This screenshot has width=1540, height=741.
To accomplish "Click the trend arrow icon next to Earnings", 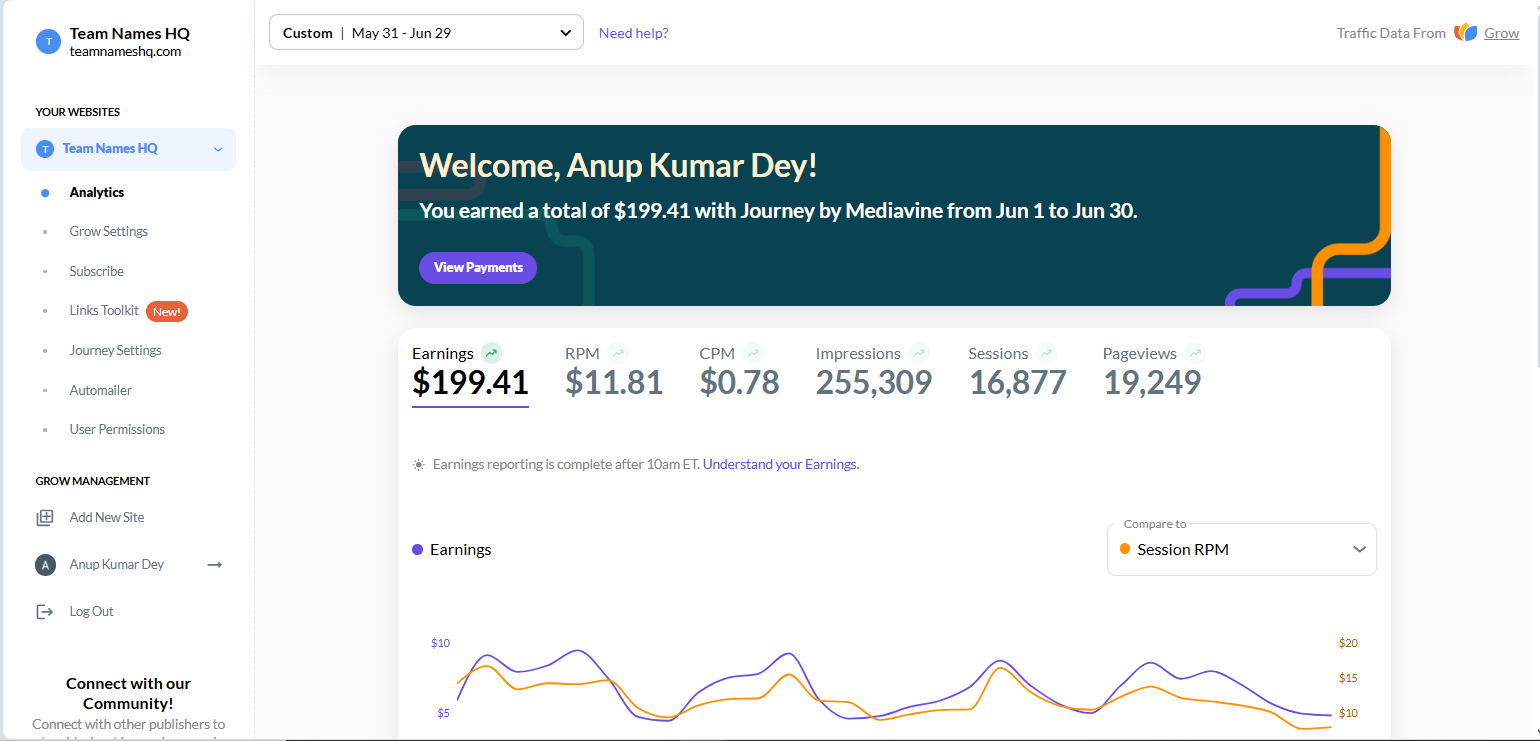I will 491,353.
